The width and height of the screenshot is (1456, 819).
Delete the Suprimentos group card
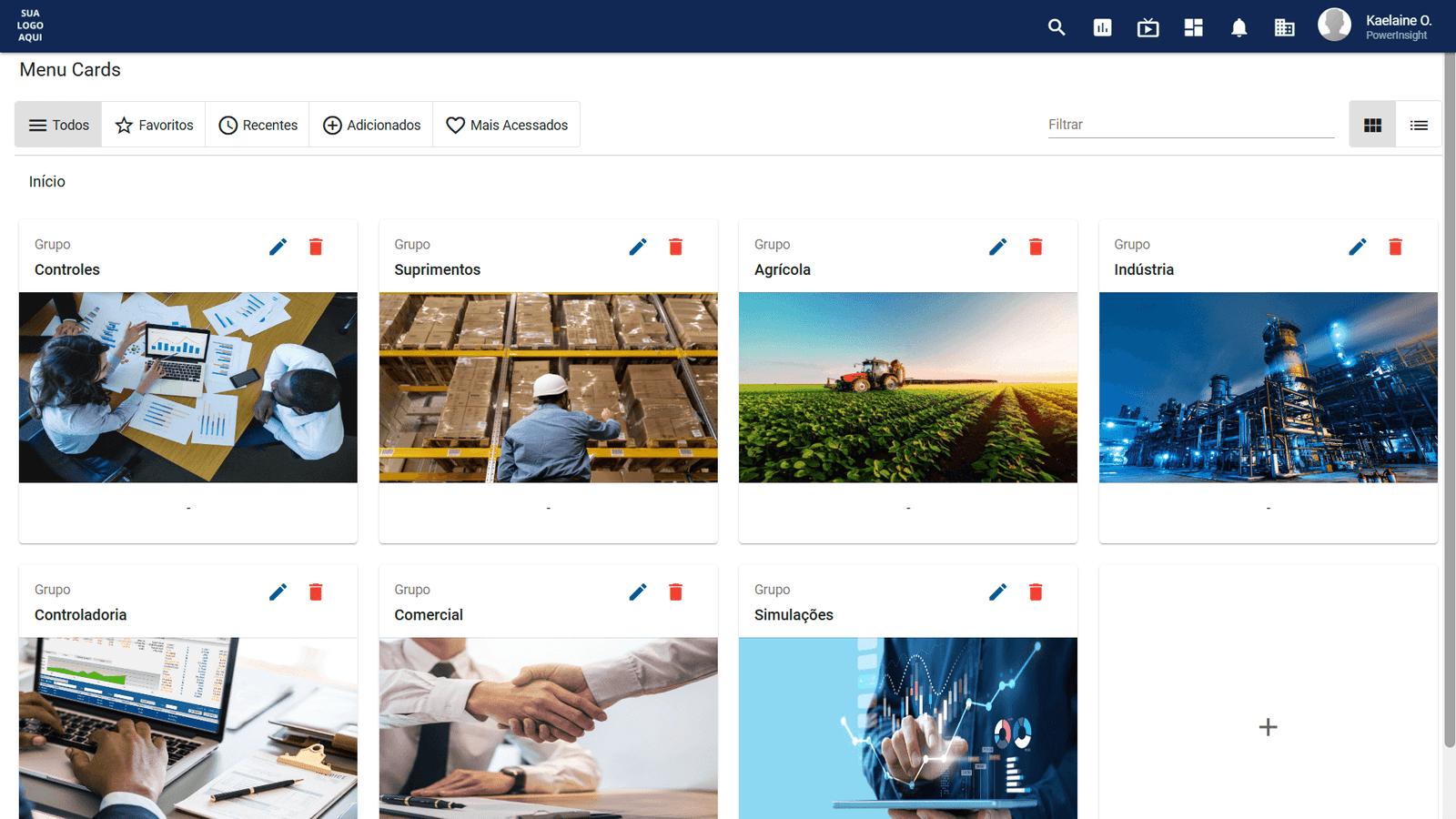point(675,247)
